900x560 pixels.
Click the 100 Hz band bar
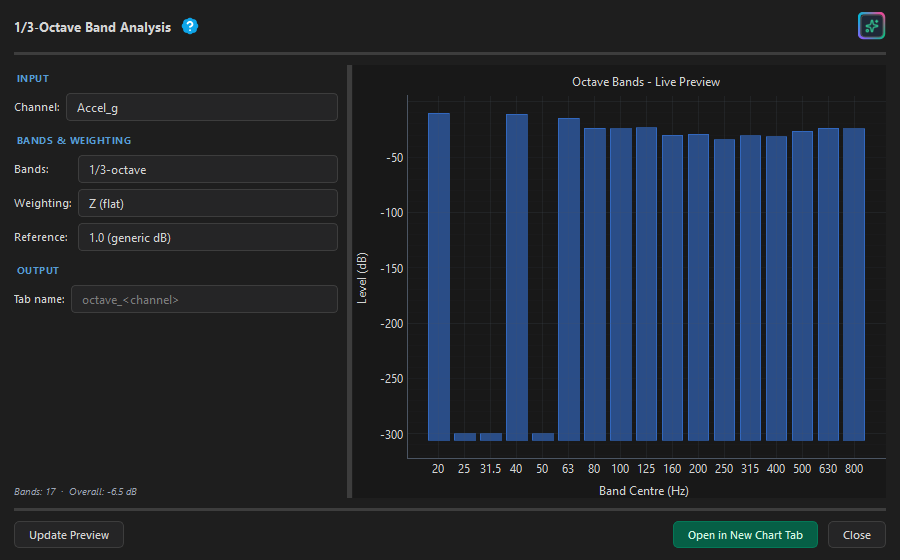pos(620,284)
